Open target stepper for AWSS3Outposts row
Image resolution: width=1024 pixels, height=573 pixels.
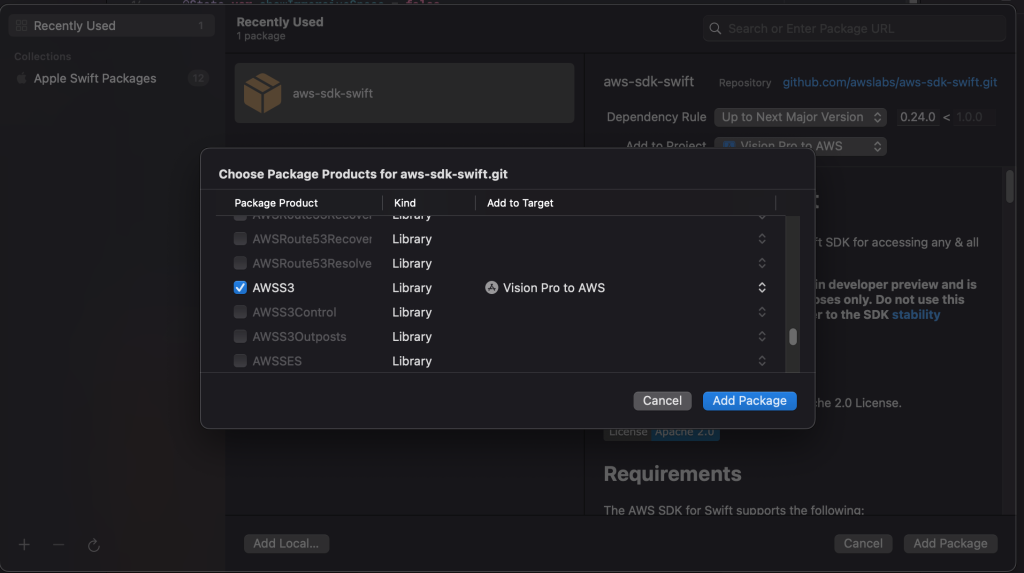coord(761,336)
